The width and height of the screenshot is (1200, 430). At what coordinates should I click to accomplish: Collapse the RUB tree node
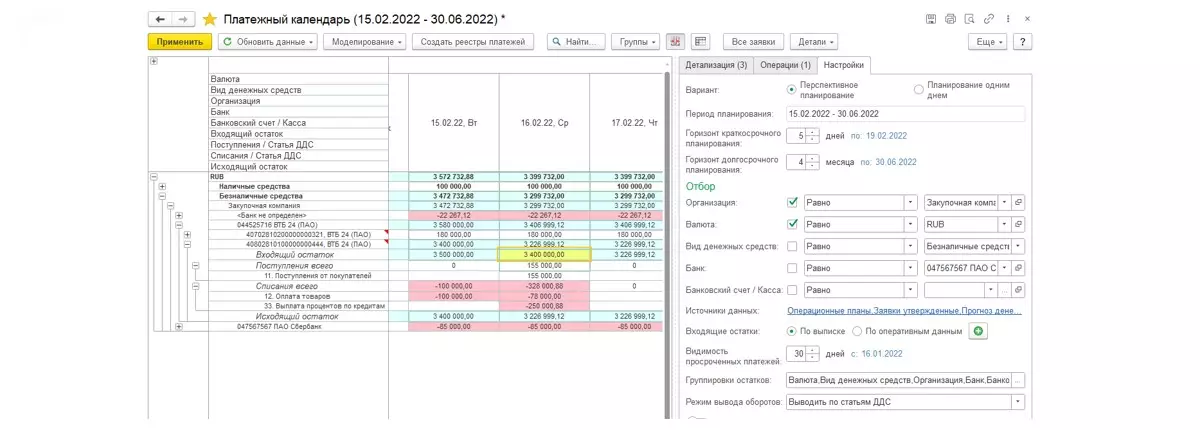(x=154, y=177)
